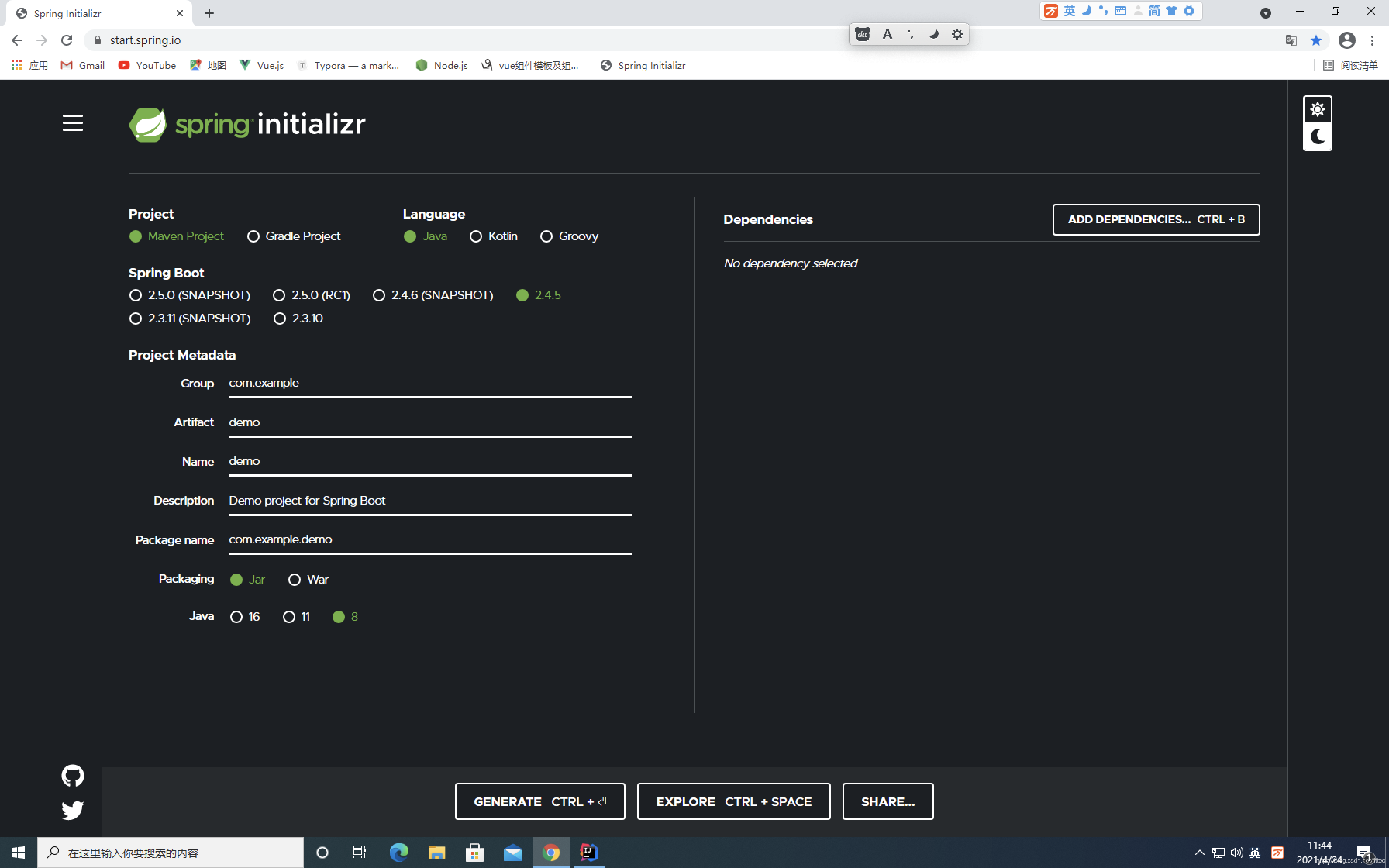Open the reading list button
The image size is (1389, 868).
click(1350, 65)
